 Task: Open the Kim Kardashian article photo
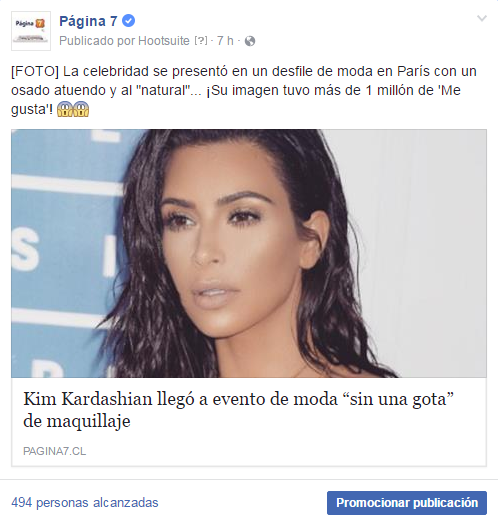[x=249, y=254]
